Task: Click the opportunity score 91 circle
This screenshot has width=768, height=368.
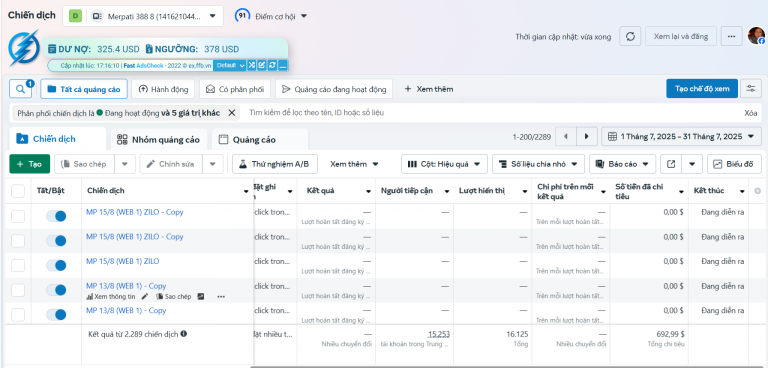Action: 241,16
